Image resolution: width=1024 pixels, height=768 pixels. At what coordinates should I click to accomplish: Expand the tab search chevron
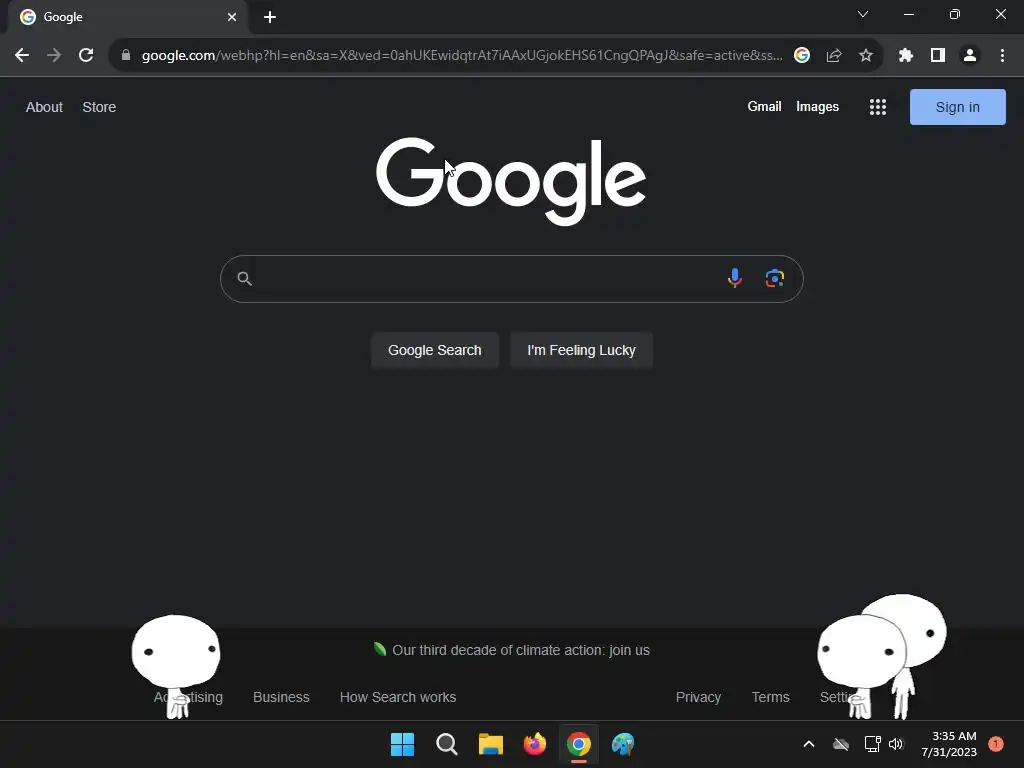863,14
